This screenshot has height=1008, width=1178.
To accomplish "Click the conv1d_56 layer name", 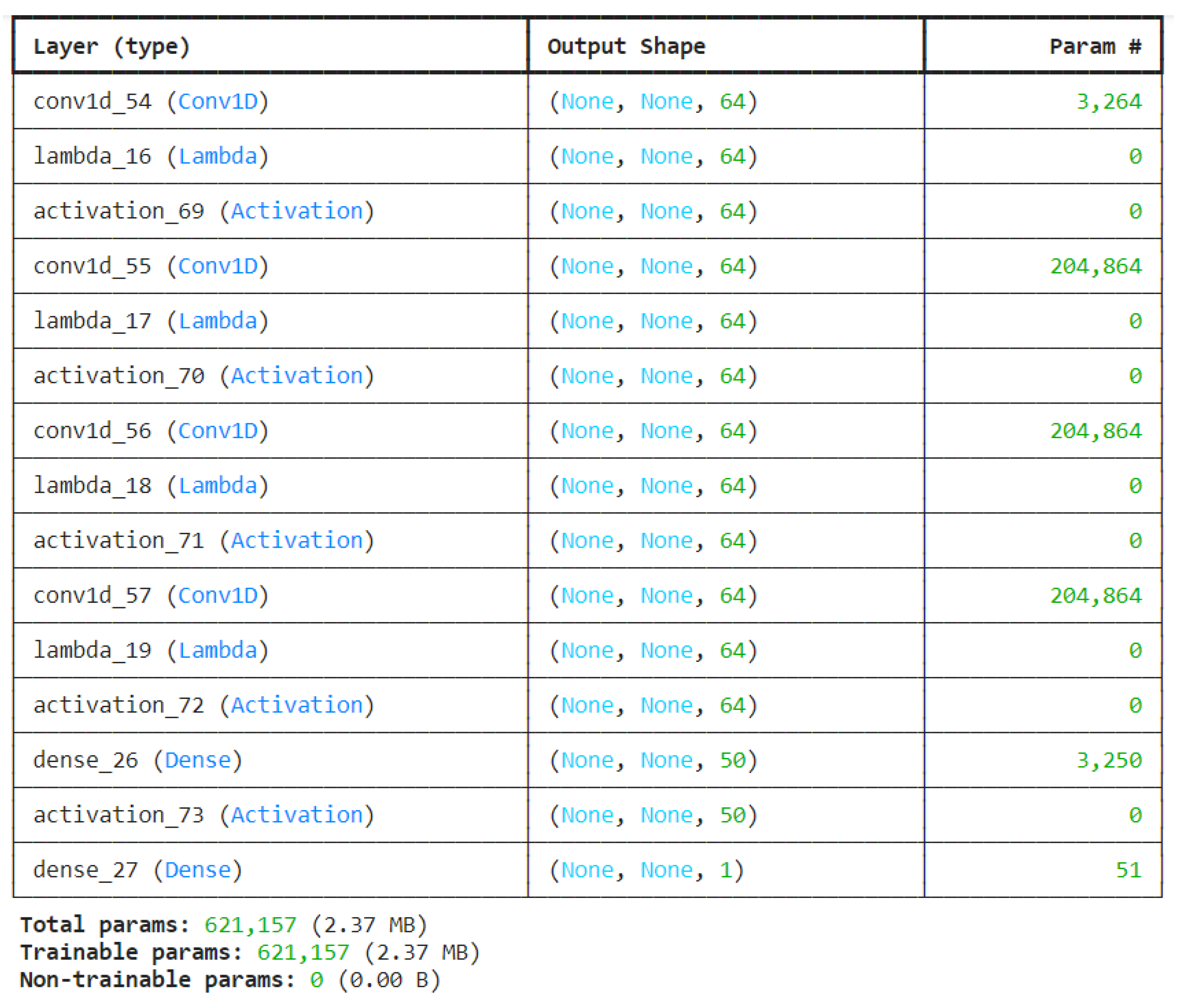I will coord(151,430).
